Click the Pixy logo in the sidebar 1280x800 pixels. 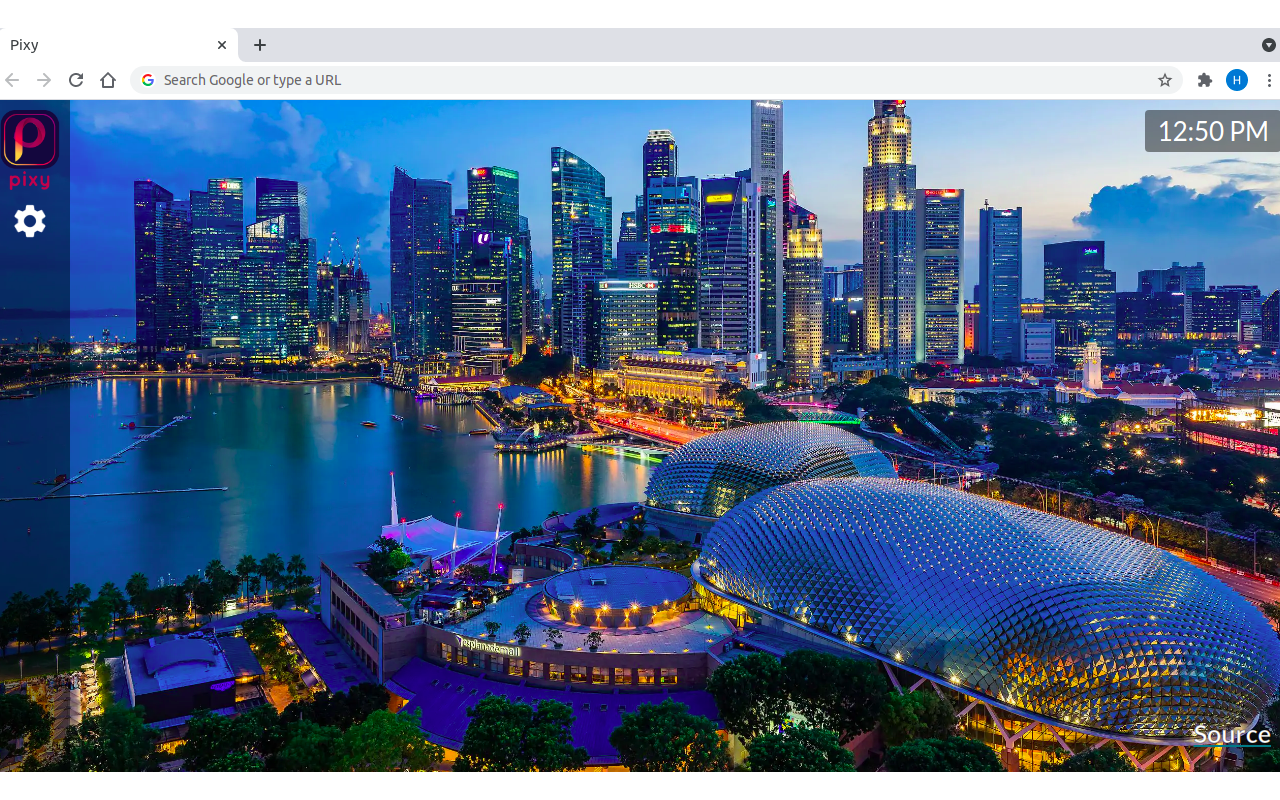[x=30, y=138]
